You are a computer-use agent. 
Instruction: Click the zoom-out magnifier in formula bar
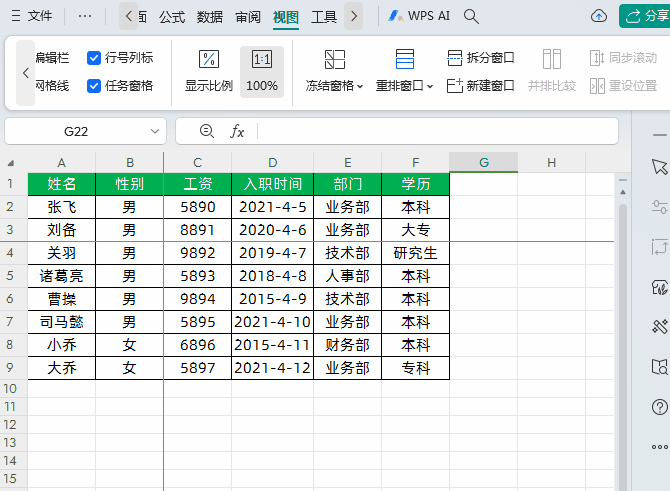(207, 131)
